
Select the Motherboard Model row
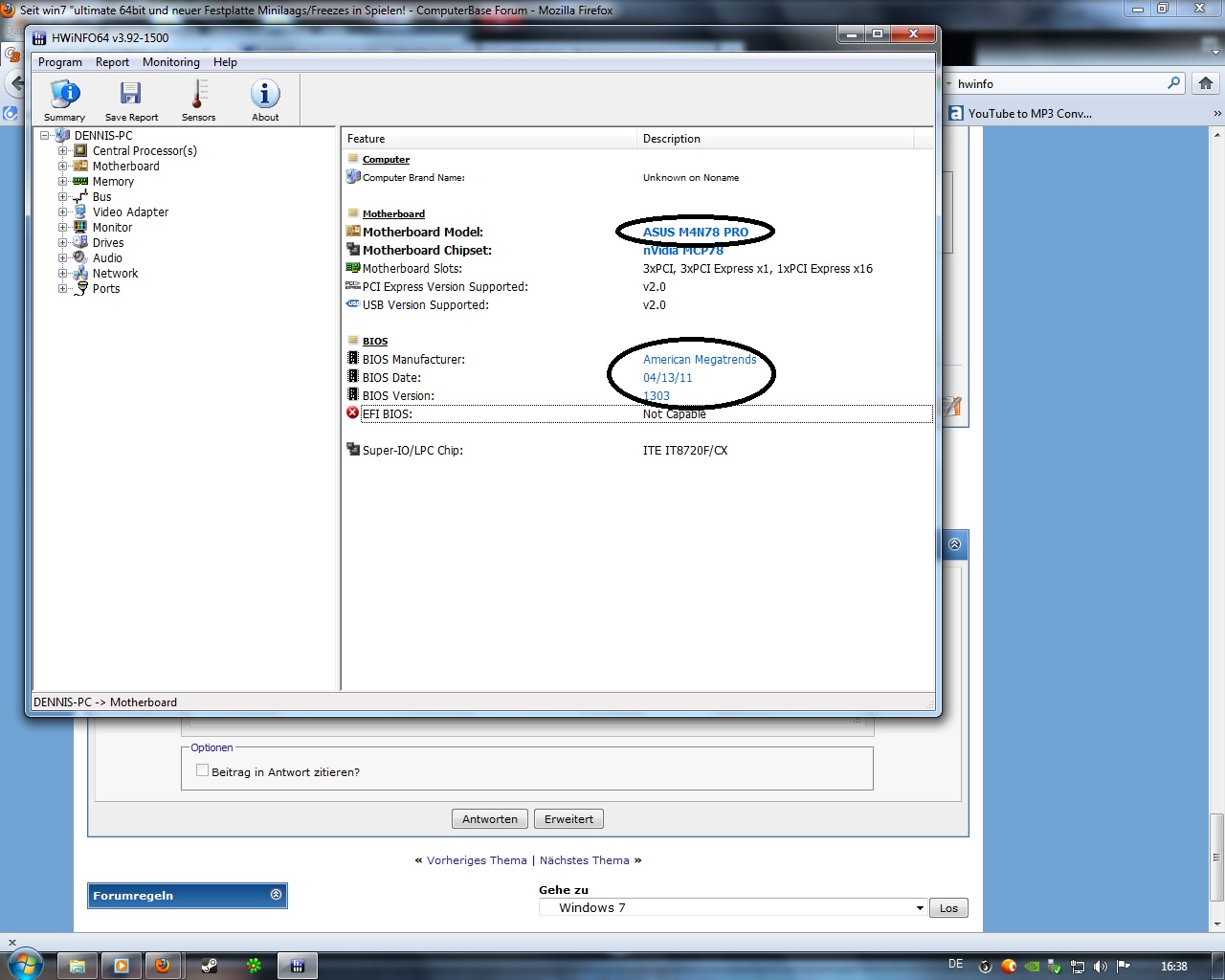pyautogui.click(x=638, y=232)
